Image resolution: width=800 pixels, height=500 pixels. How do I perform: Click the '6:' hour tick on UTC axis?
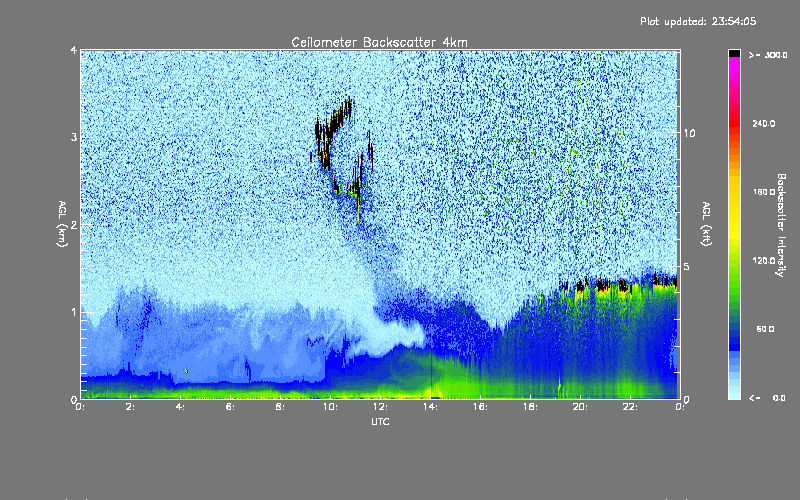(231, 407)
